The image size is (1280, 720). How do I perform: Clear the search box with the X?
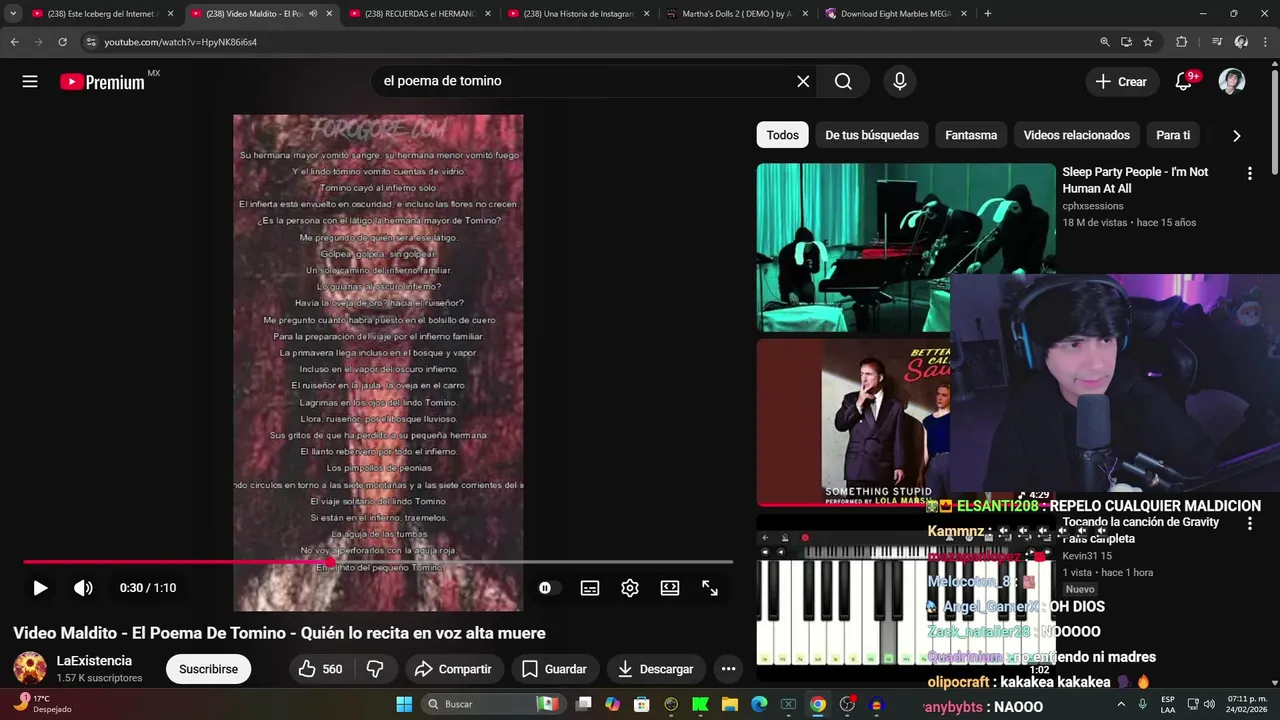pos(803,82)
